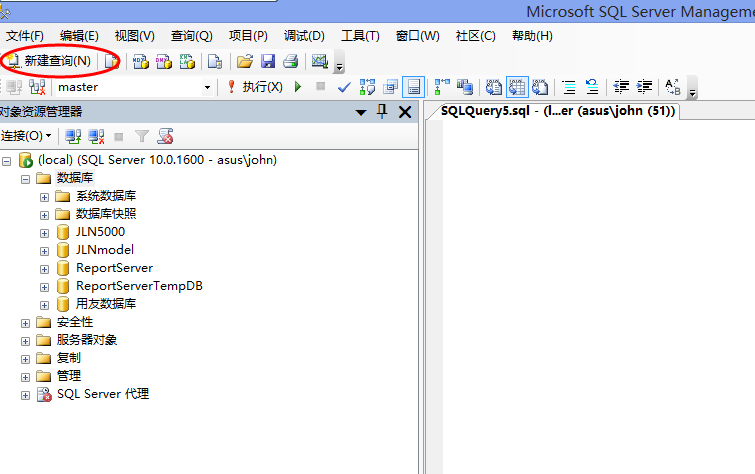Collapse the (local) server node
The image size is (755, 474).
(x=6, y=161)
